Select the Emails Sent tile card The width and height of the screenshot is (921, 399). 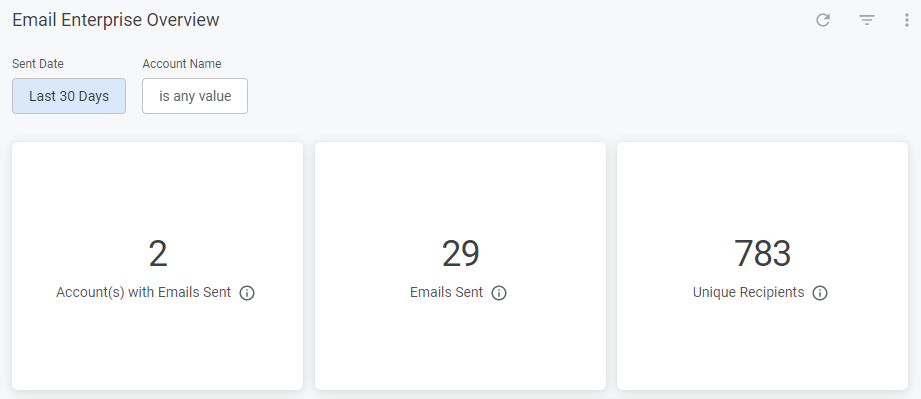point(460,266)
